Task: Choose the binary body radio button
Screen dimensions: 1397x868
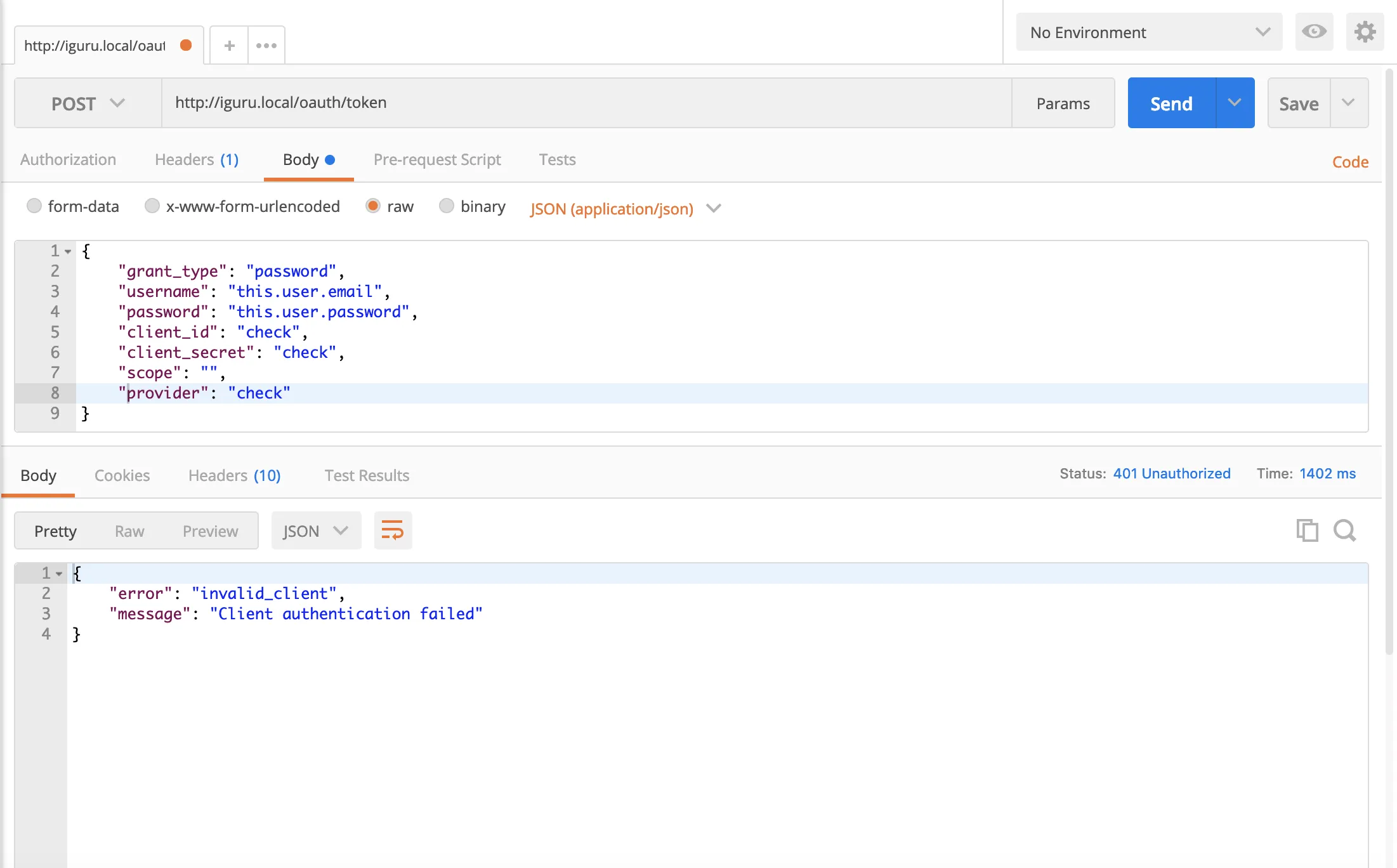Action: pyautogui.click(x=447, y=206)
